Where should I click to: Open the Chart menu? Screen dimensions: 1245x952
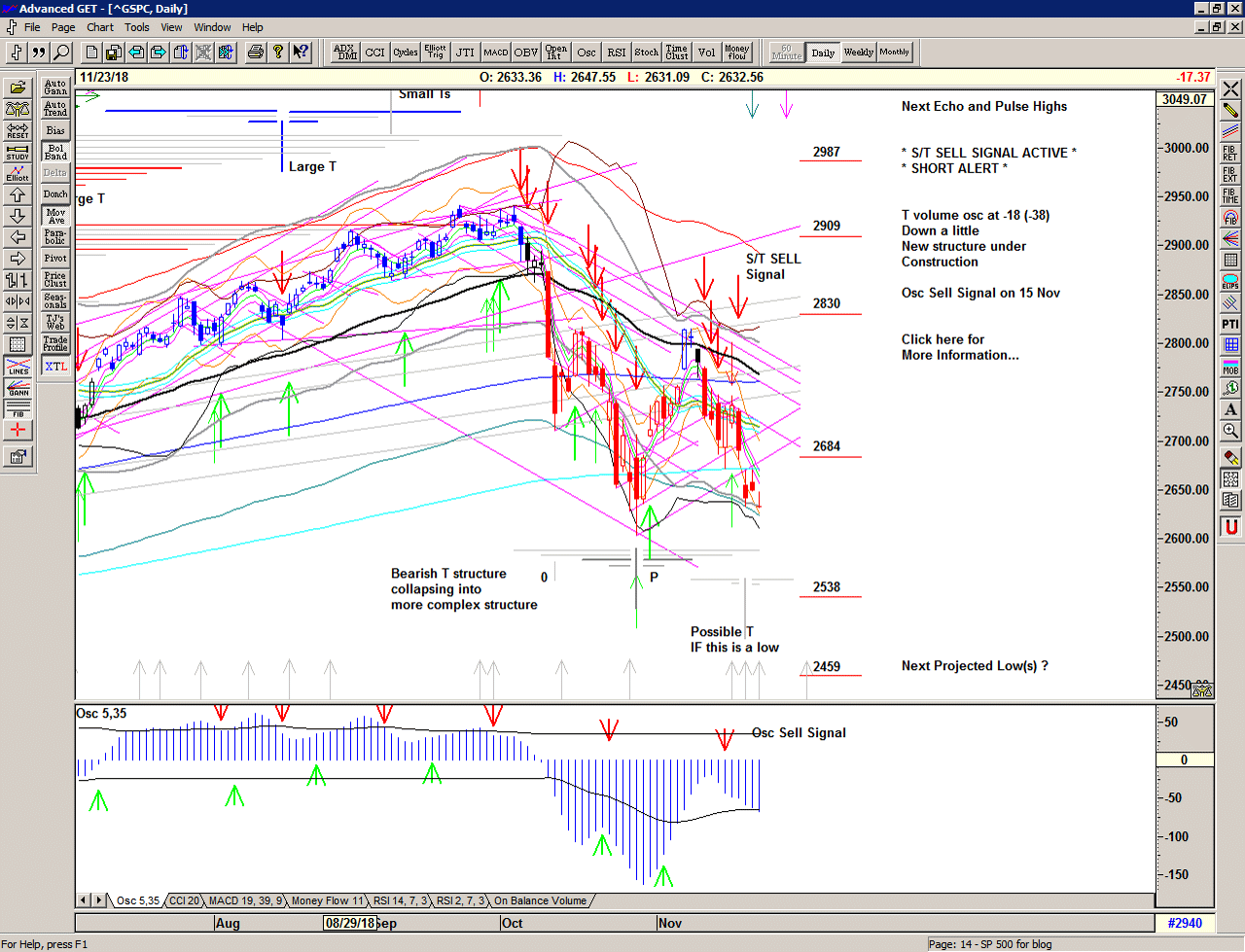(100, 27)
